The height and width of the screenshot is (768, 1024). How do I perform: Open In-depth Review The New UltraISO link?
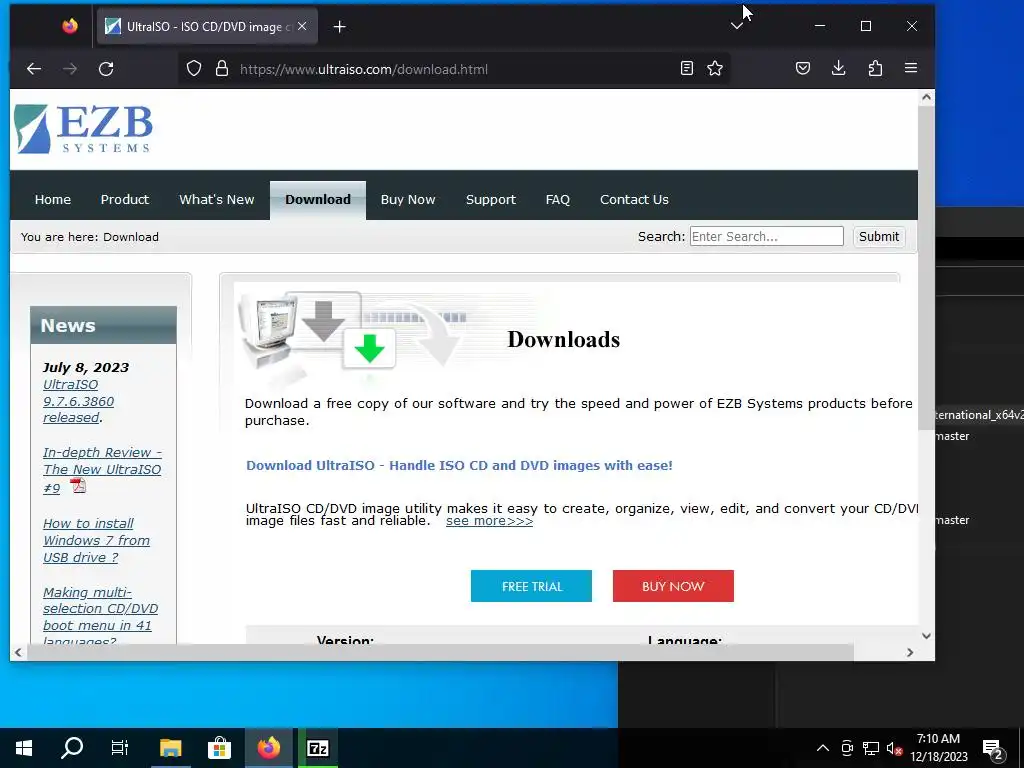click(102, 470)
